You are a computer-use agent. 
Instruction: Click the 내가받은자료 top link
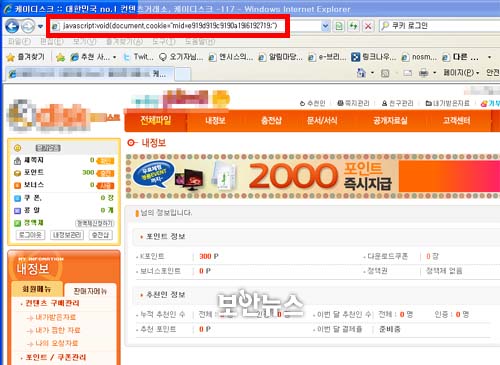click(x=447, y=103)
